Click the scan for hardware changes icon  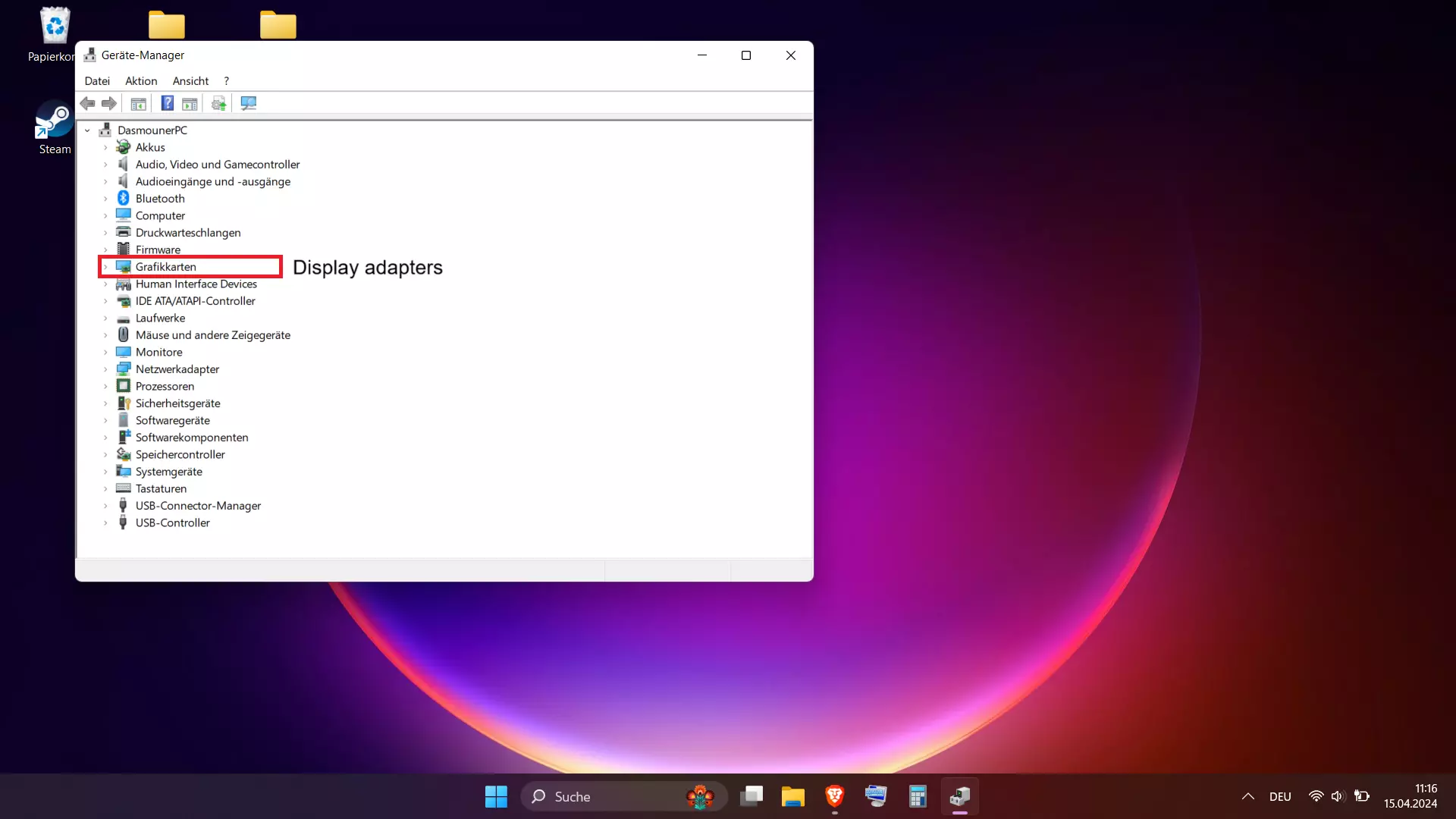(249, 103)
